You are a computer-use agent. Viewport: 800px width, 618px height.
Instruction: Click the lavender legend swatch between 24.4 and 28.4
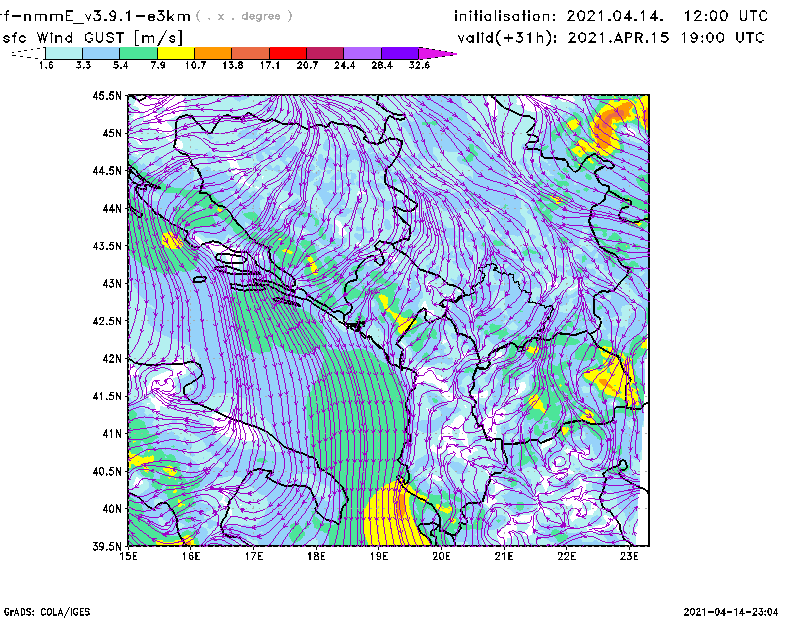click(362, 53)
